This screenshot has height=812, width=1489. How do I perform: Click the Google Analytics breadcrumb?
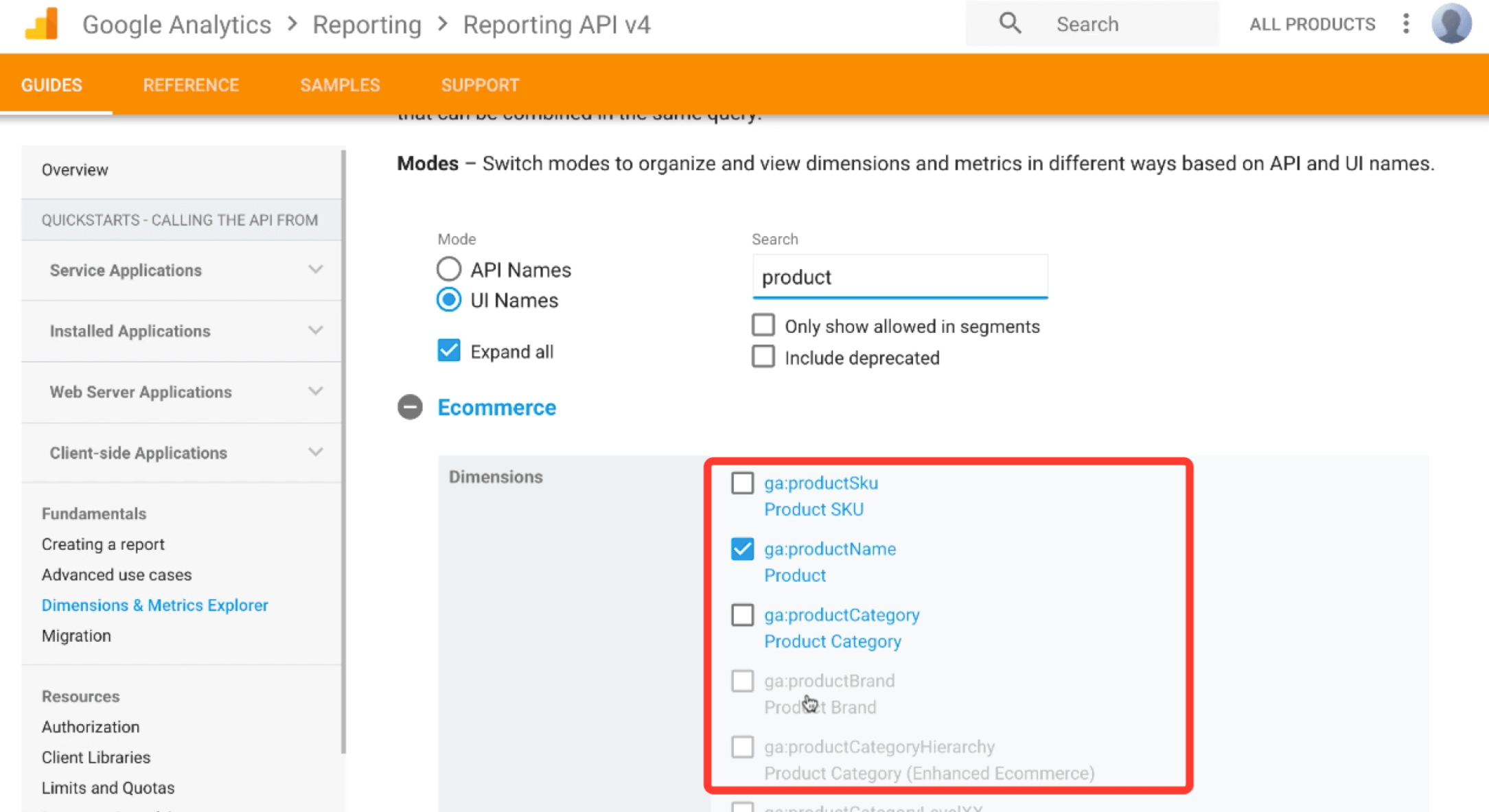176,25
